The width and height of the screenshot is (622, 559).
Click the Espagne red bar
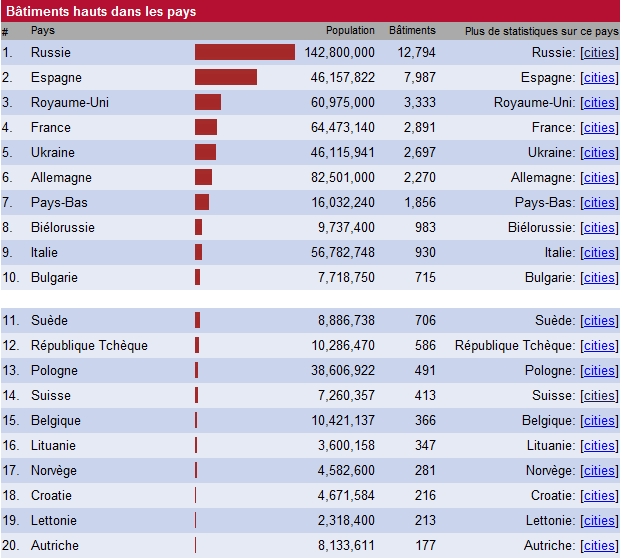point(226,77)
